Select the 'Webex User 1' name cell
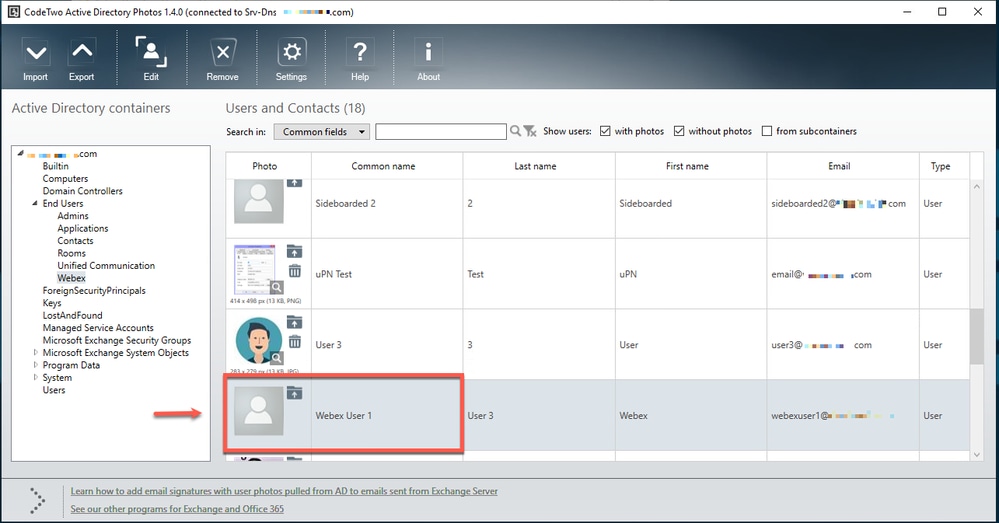 pyautogui.click(x=387, y=415)
